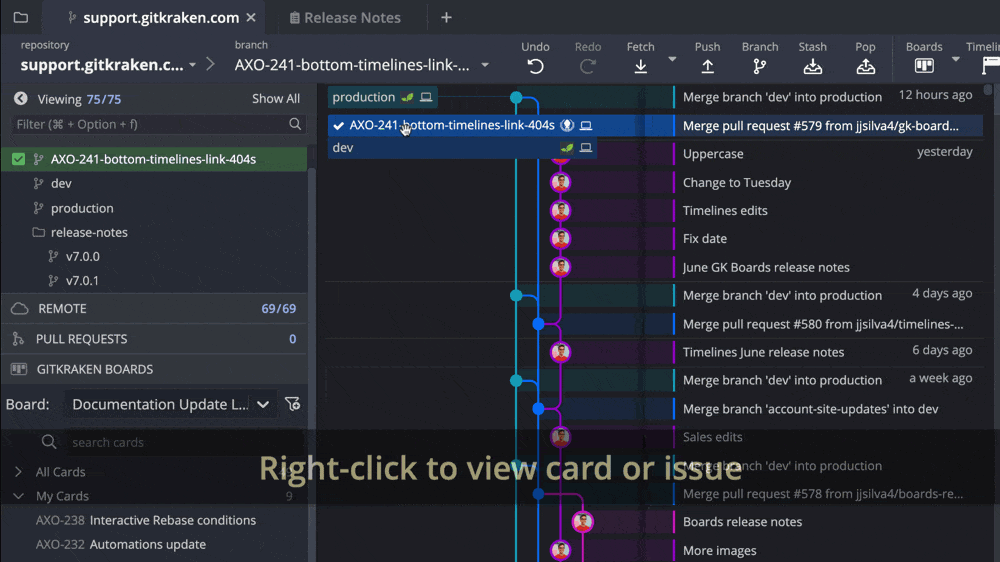1000x562 pixels.
Task: Click the top 'Merge branch dev into production' graph node
Action: point(516,98)
